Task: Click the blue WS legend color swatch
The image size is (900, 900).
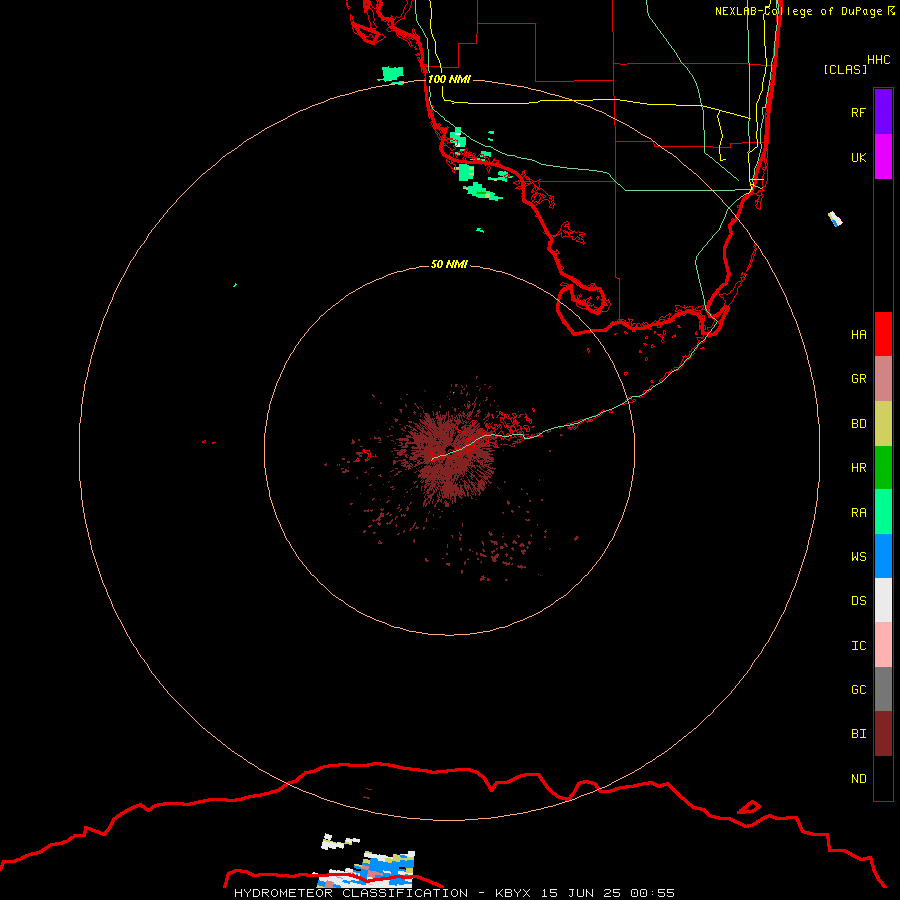Action: tap(883, 556)
